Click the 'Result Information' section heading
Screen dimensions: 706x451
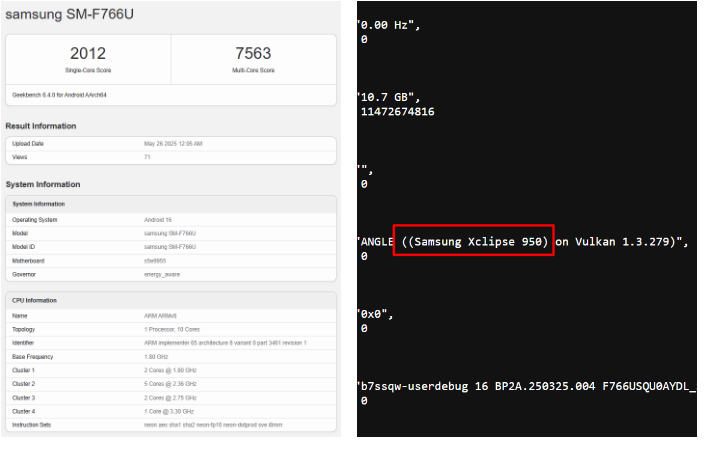point(41,126)
